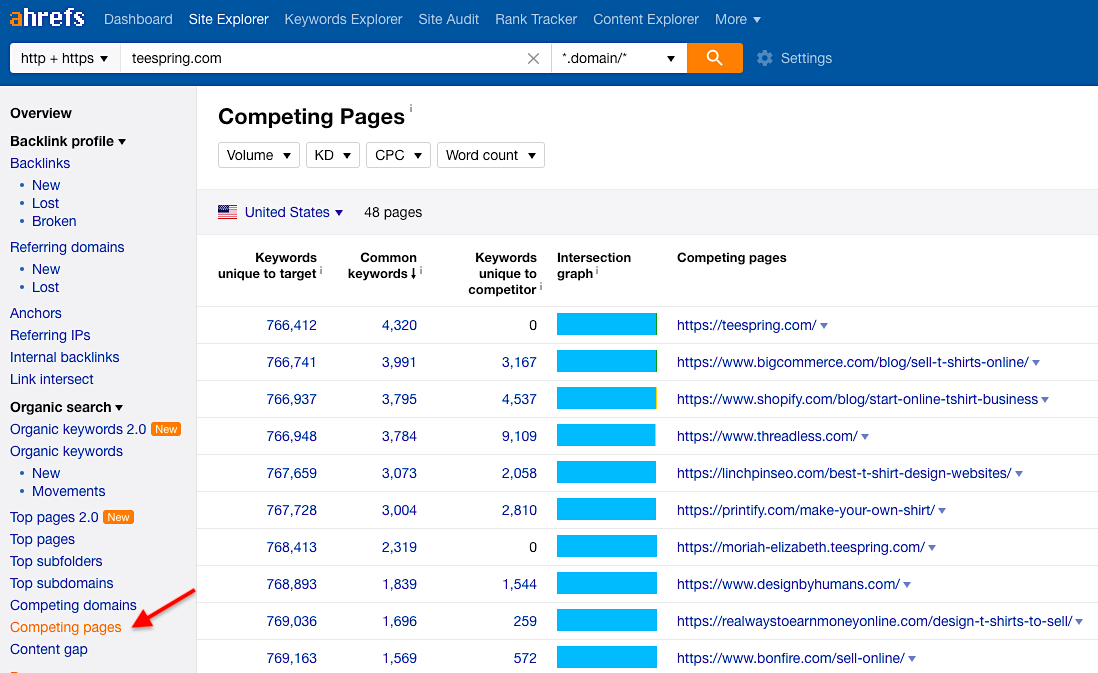Click the orange search magnifier button
1098x673 pixels.
point(714,58)
